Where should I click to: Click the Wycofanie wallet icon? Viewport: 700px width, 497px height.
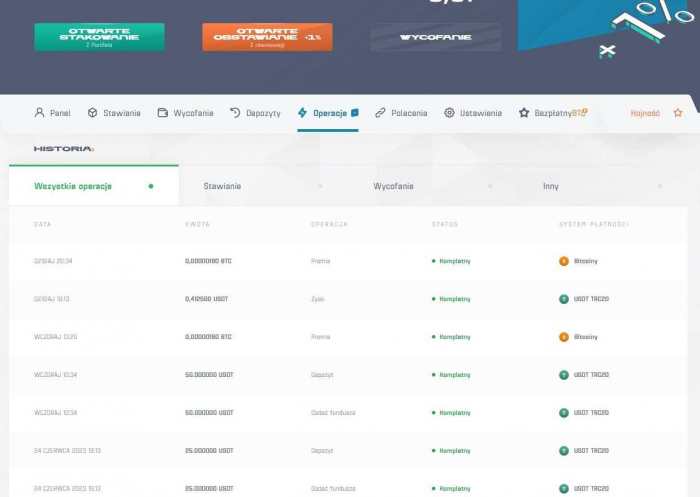coord(162,113)
